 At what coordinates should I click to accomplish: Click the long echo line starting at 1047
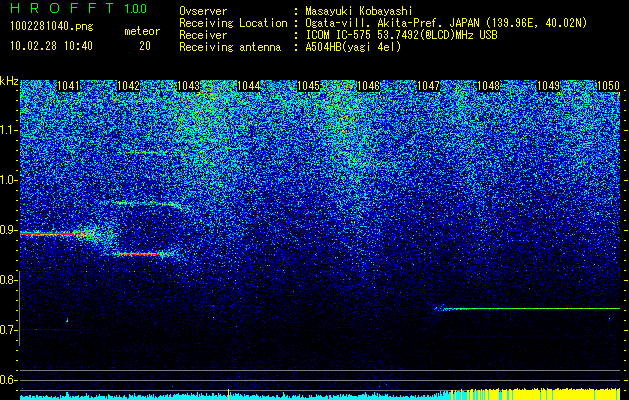point(528,309)
